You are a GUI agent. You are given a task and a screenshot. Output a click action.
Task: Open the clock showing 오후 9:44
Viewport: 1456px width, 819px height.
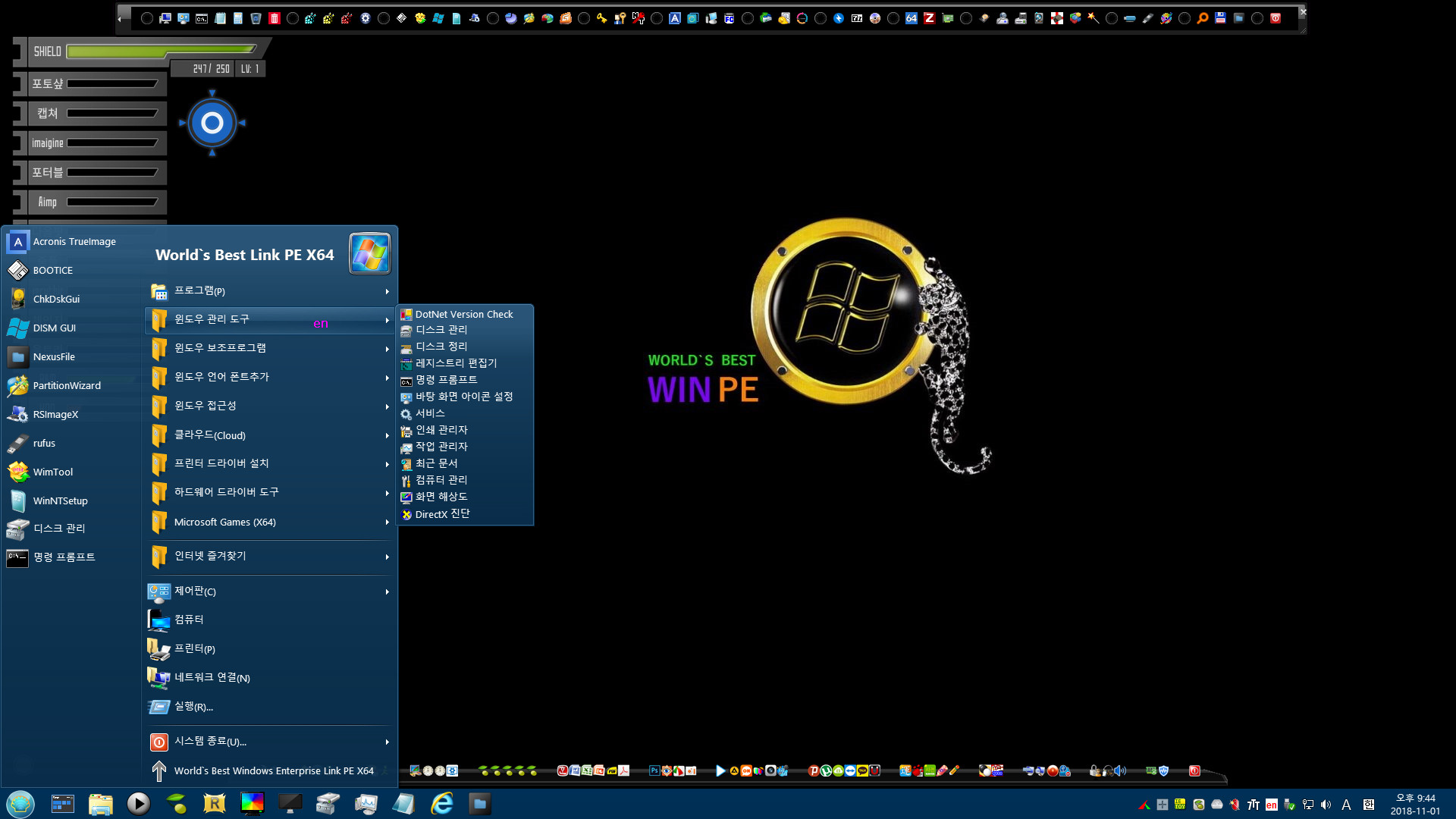click(1415, 805)
